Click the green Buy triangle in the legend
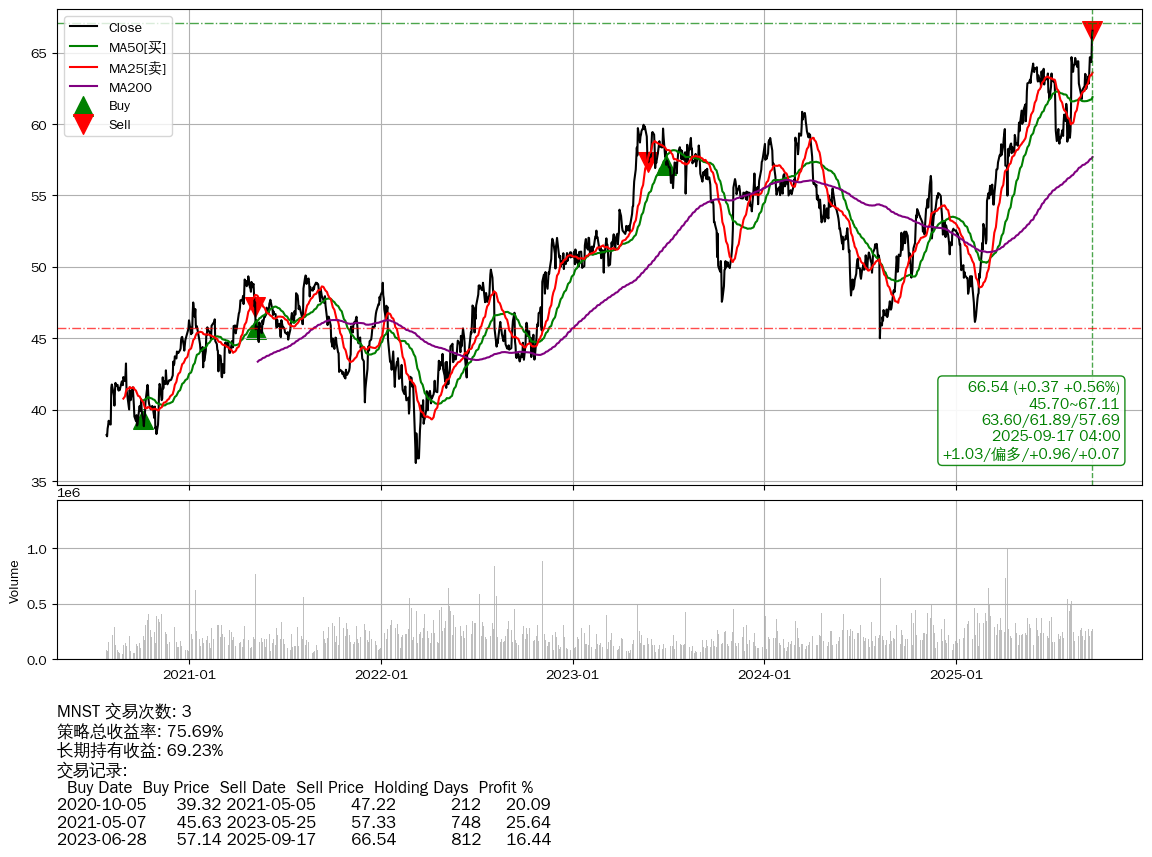 click(x=83, y=106)
